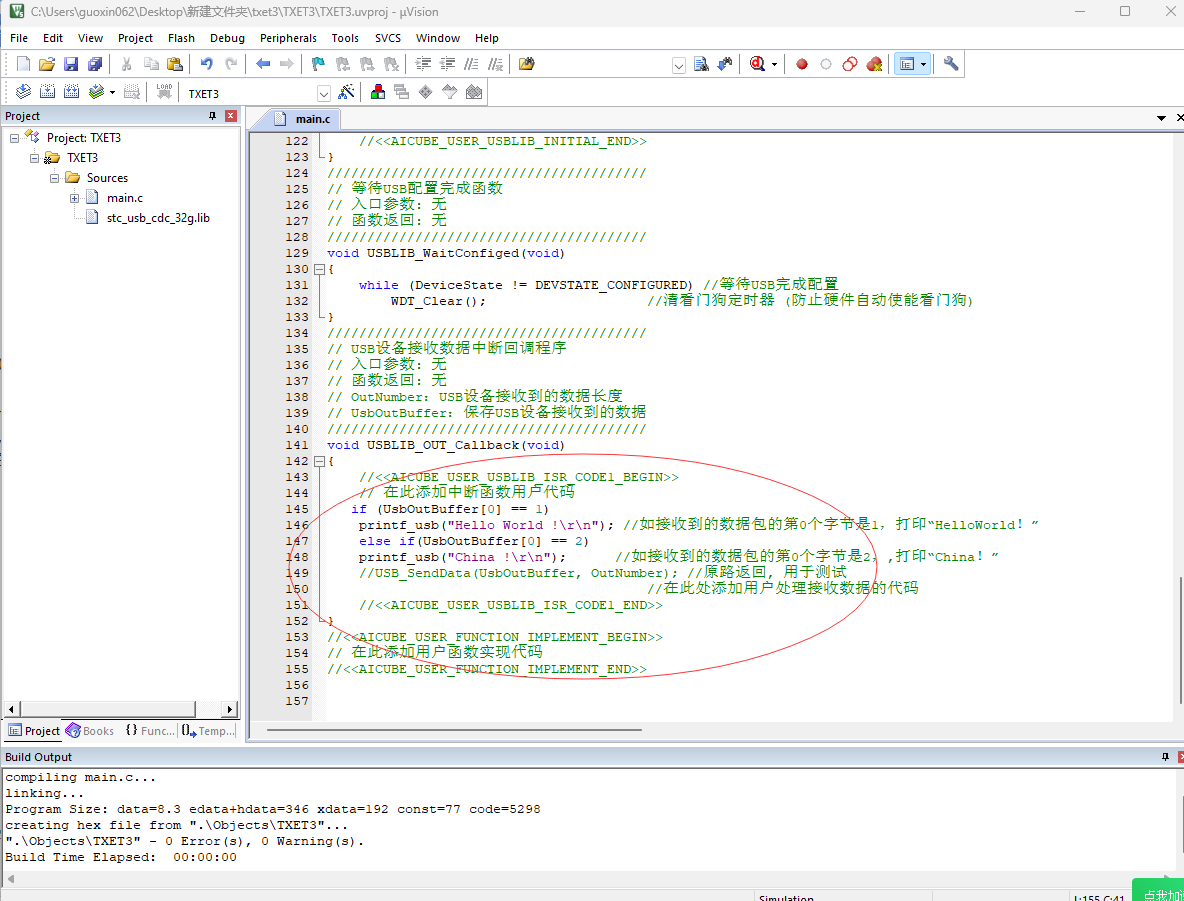This screenshot has width=1184, height=901.
Task: Collapse code fold at line 142
Action: (x=319, y=461)
